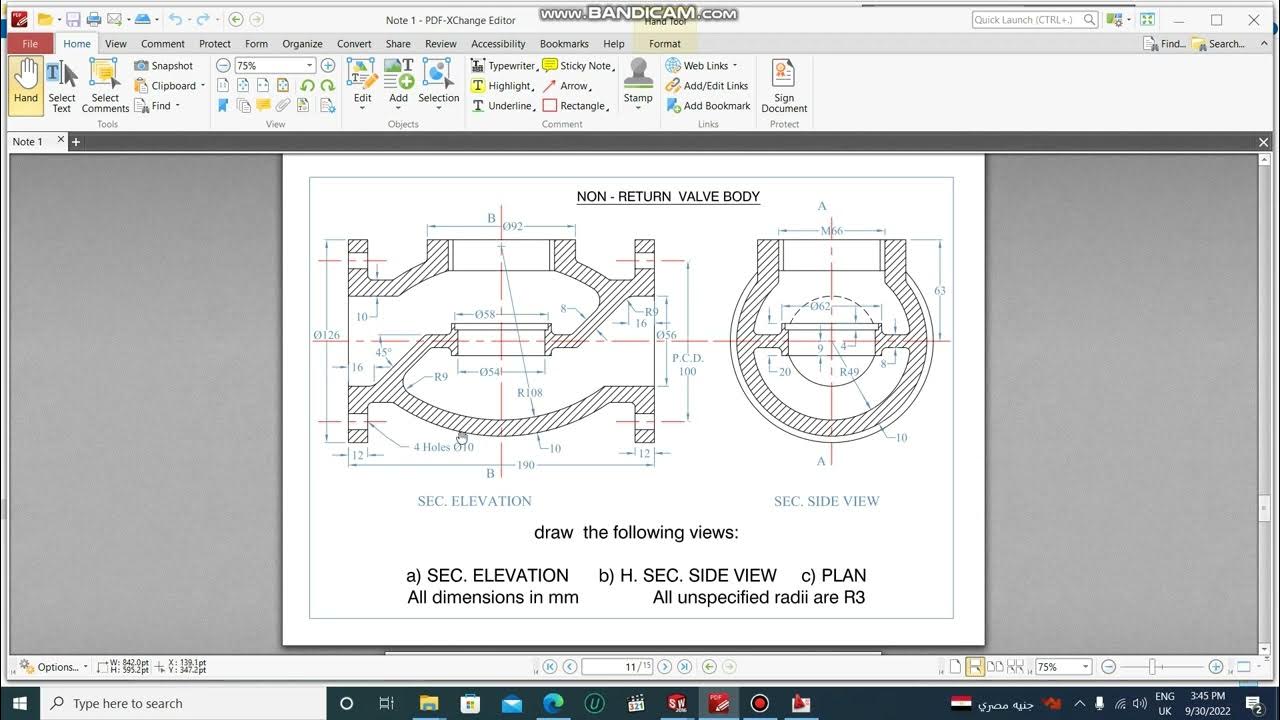Click the Find... button at top right
This screenshot has width=1280, height=720.
[1165, 44]
